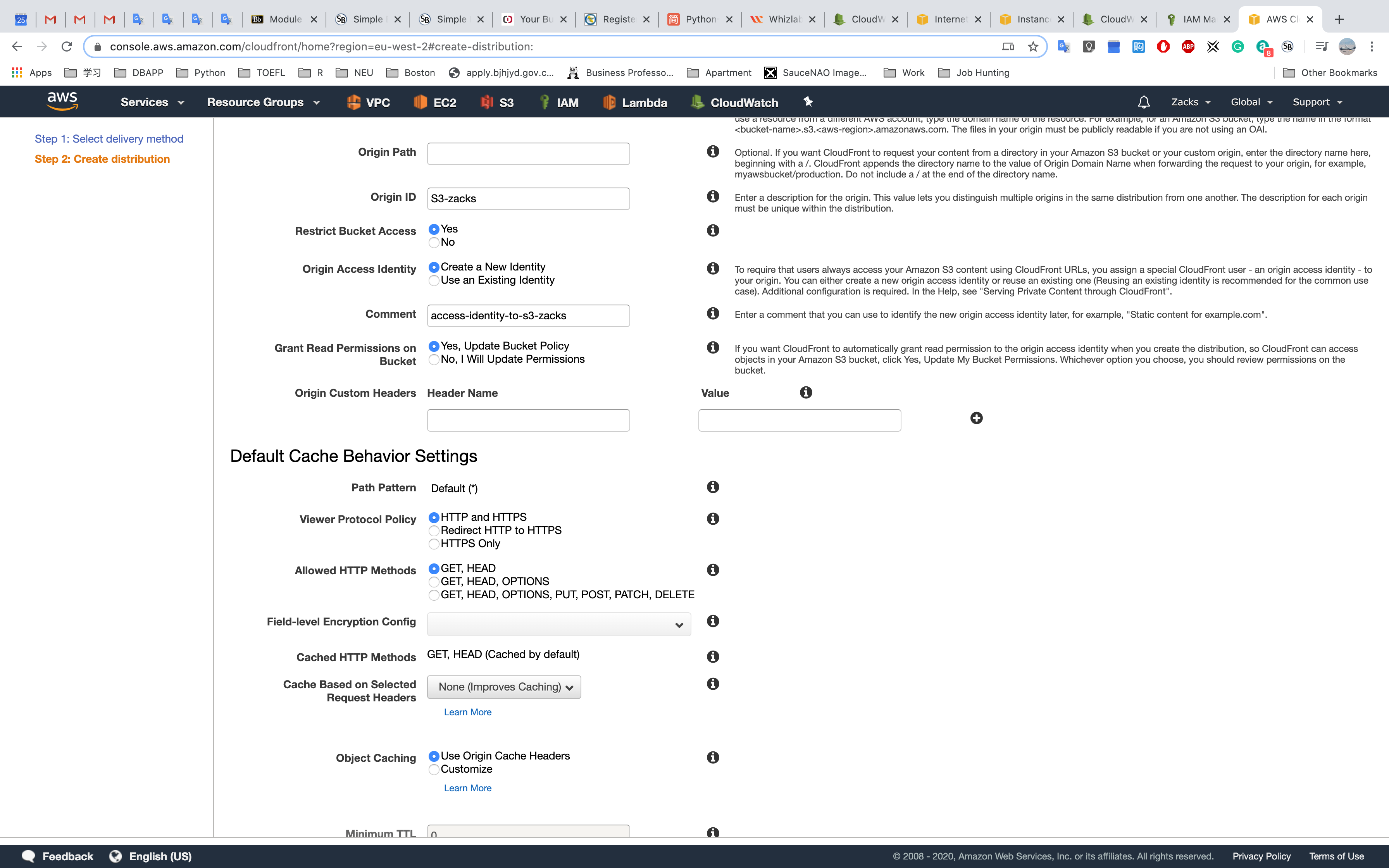Go to Step 1: Select delivery method
The width and height of the screenshot is (1389, 868).
(109, 139)
